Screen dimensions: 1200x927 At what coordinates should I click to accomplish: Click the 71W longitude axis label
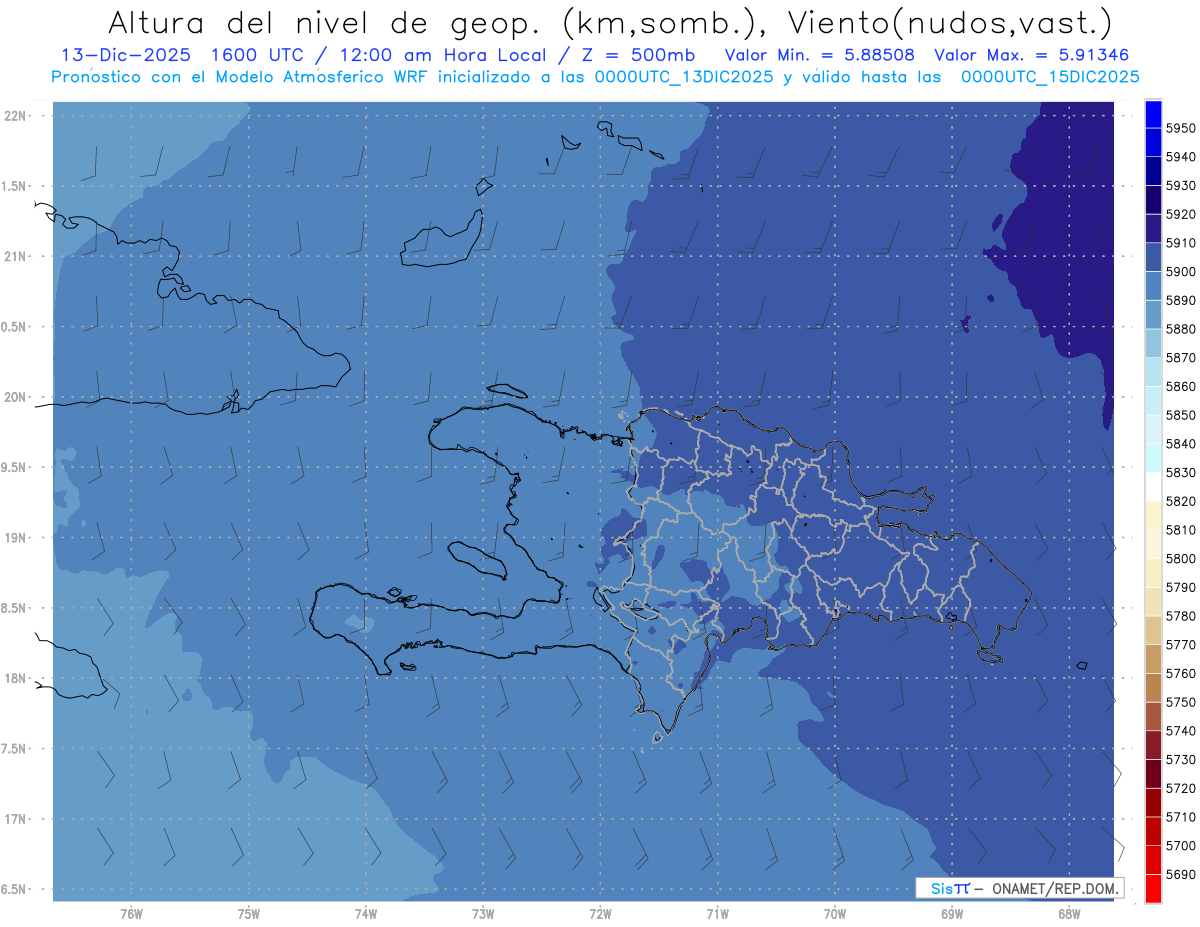tap(717, 913)
